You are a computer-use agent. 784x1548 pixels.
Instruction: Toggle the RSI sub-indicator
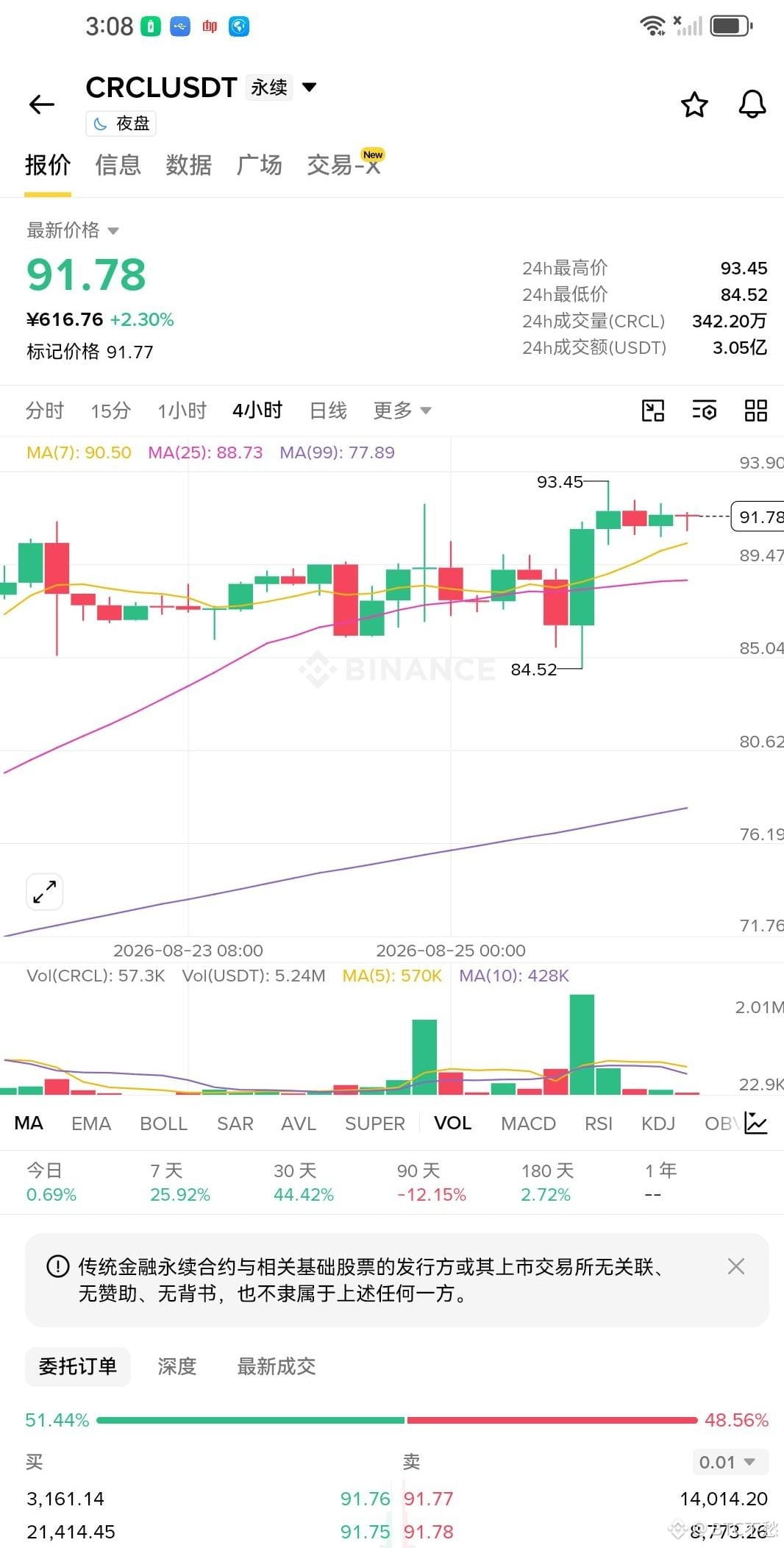point(599,1123)
